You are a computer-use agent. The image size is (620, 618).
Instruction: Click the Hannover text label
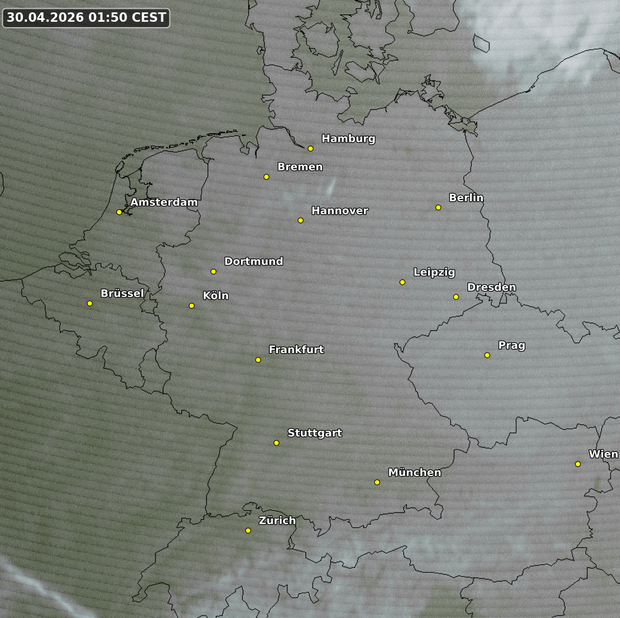(x=339, y=211)
